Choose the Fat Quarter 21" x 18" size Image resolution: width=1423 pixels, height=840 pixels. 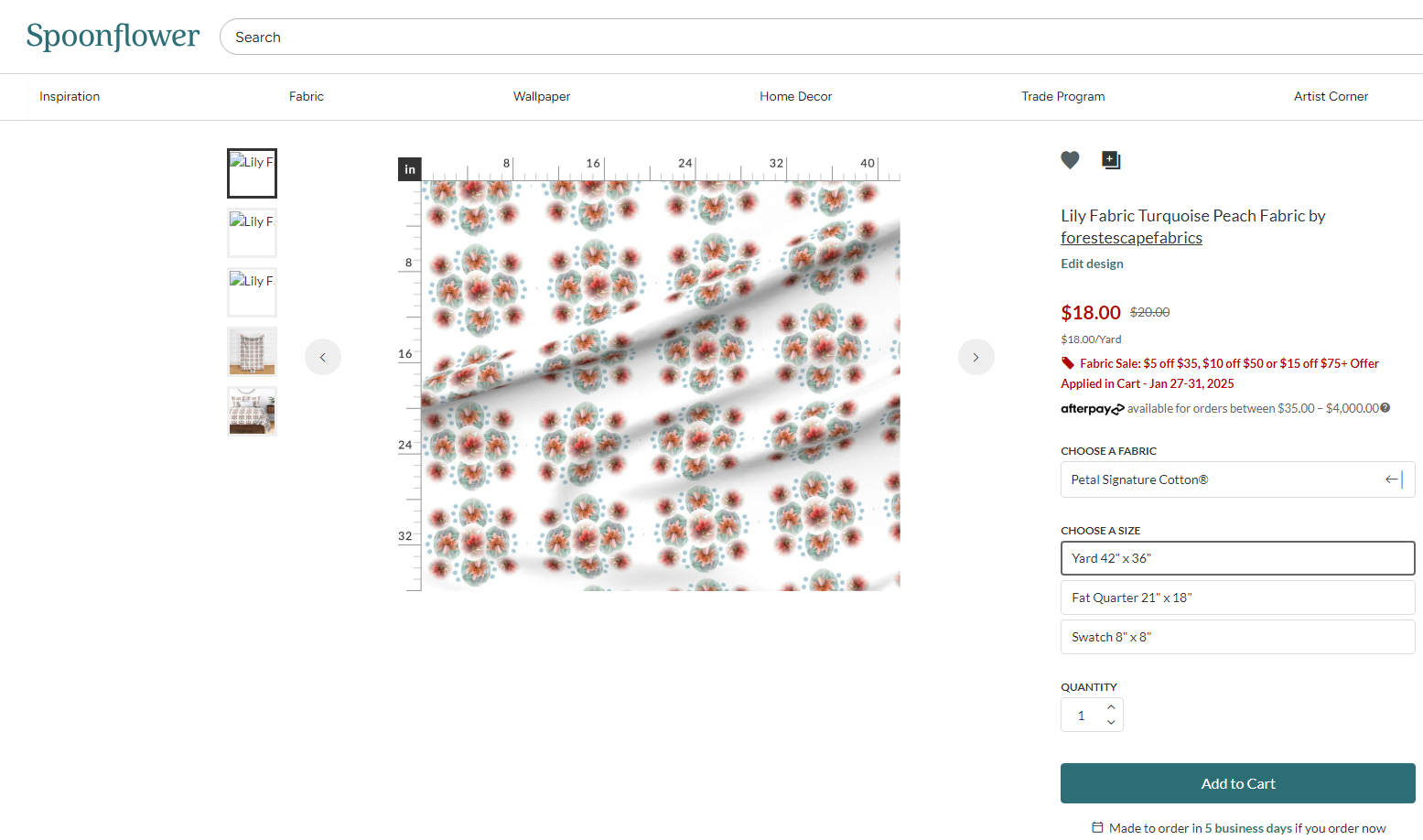1237,598
